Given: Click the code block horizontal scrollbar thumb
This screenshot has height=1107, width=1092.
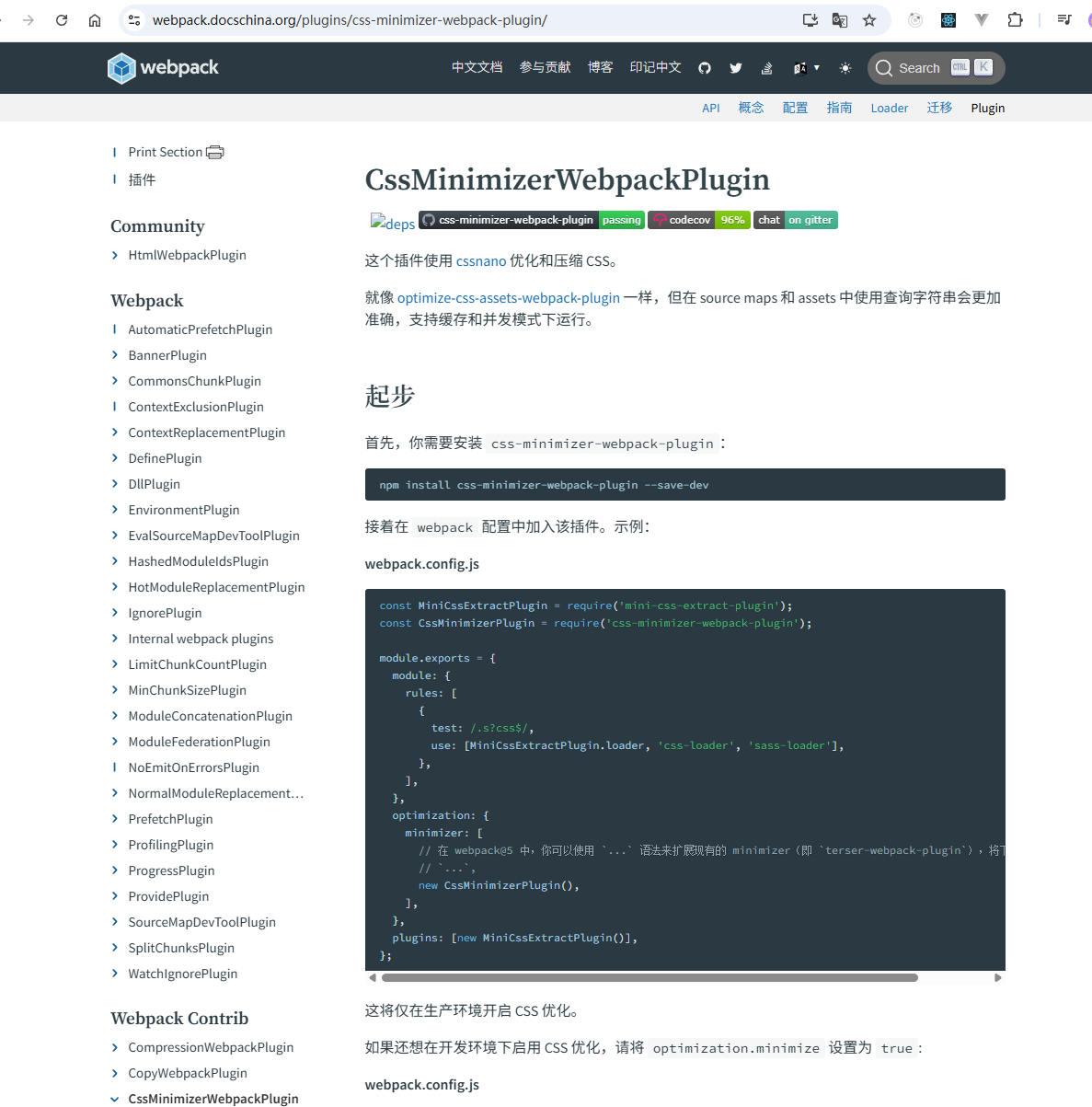Looking at the screenshot, I should tap(649, 978).
